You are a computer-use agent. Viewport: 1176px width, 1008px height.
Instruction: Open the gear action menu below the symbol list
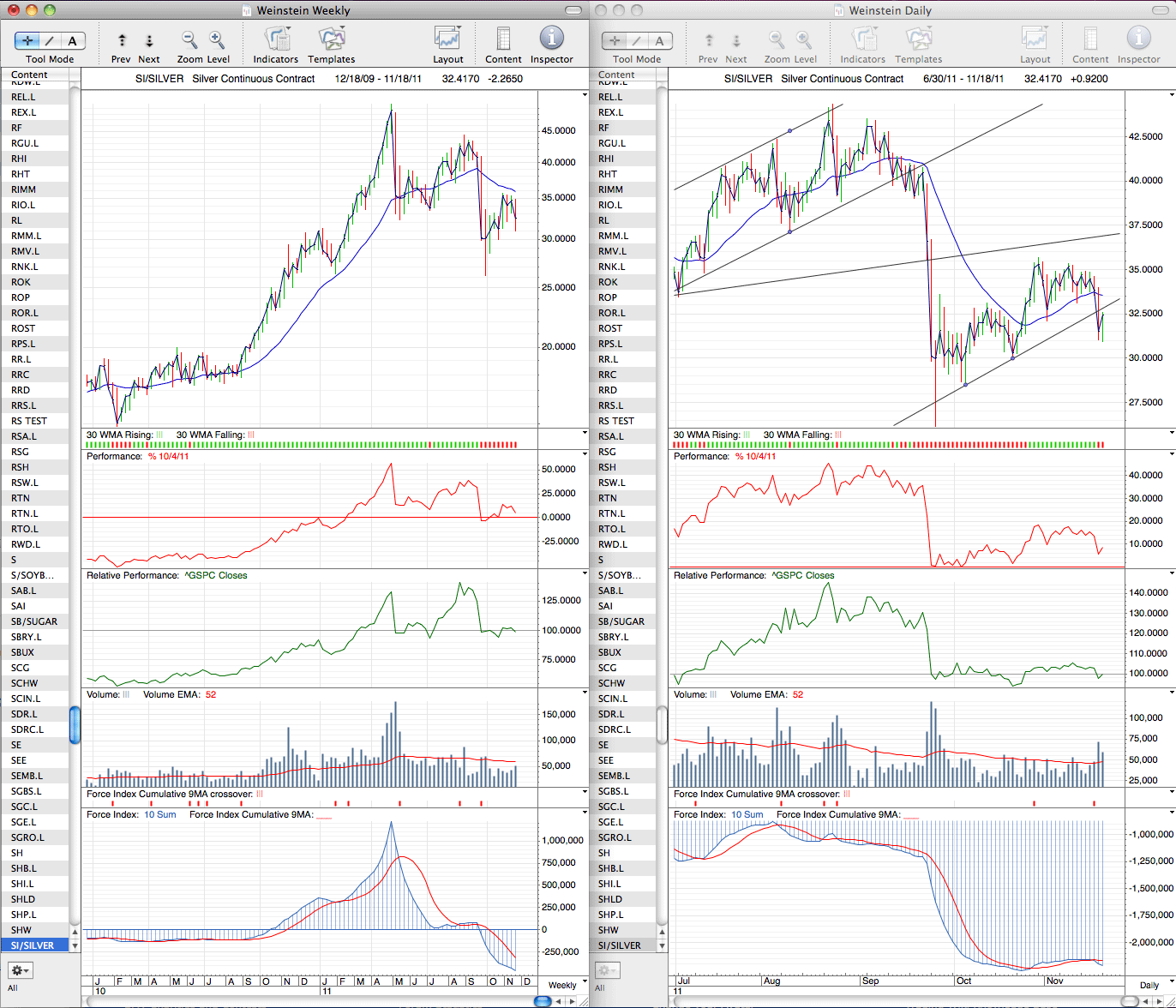pos(21,970)
